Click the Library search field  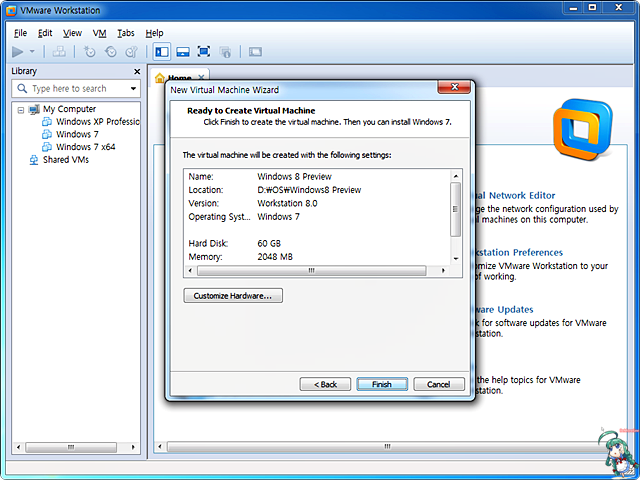[x=76, y=89]
